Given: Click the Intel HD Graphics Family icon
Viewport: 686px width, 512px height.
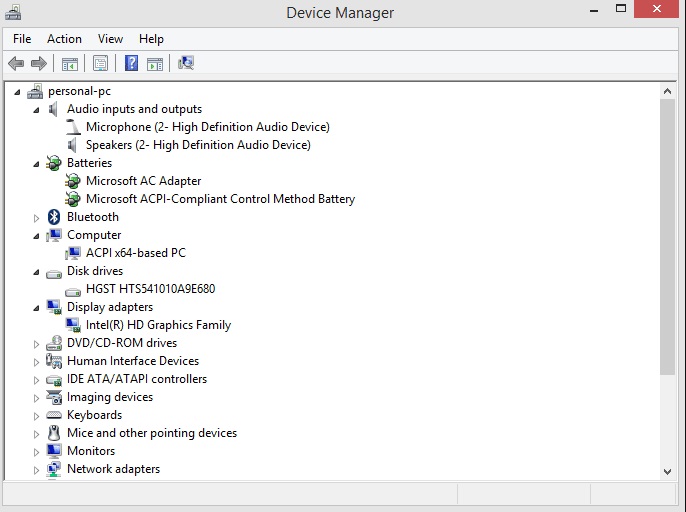Looking at the screenshot, I should [73, 325].
